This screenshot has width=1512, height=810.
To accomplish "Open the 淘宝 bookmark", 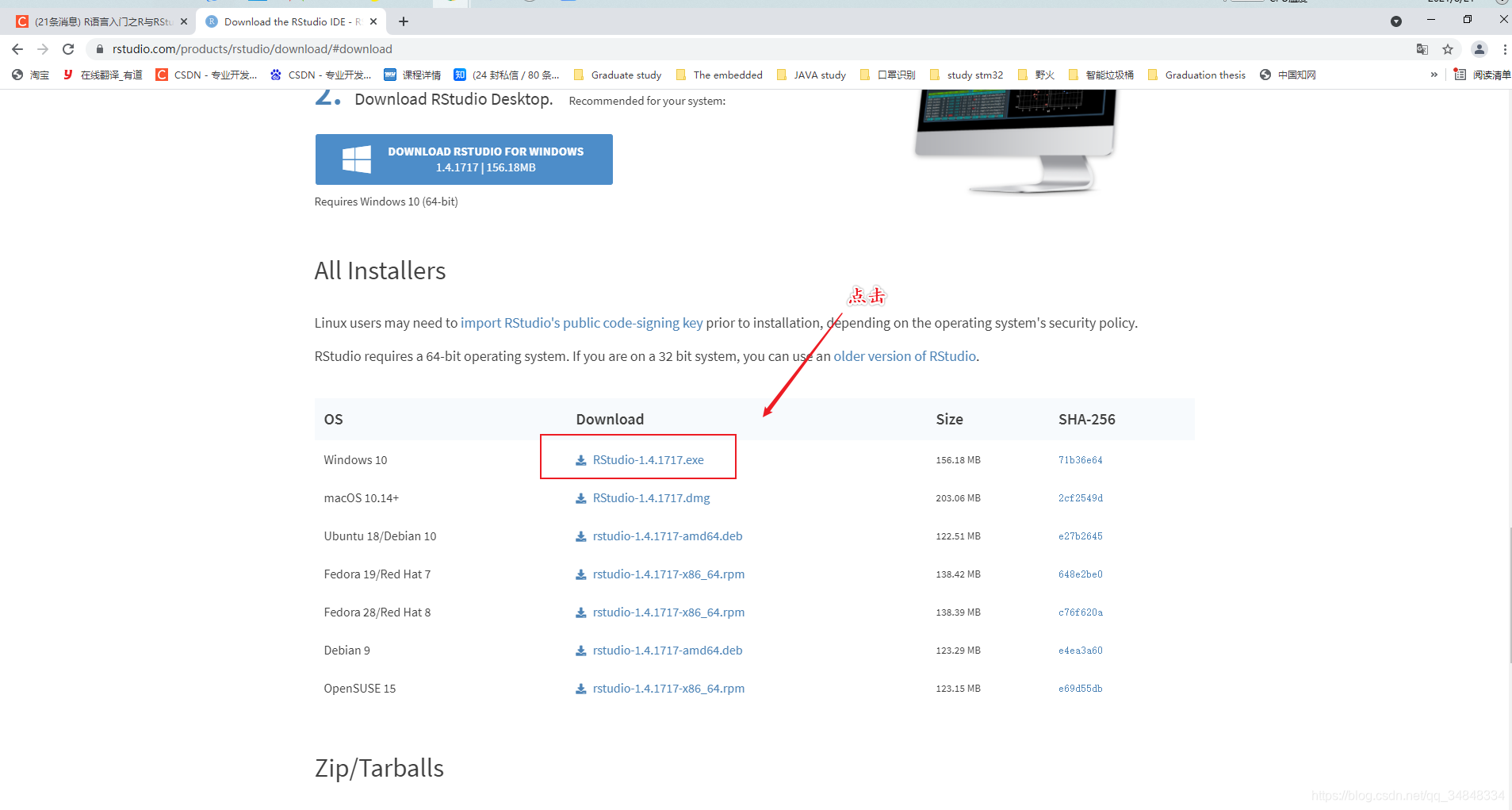I will (x=30, y=75).
